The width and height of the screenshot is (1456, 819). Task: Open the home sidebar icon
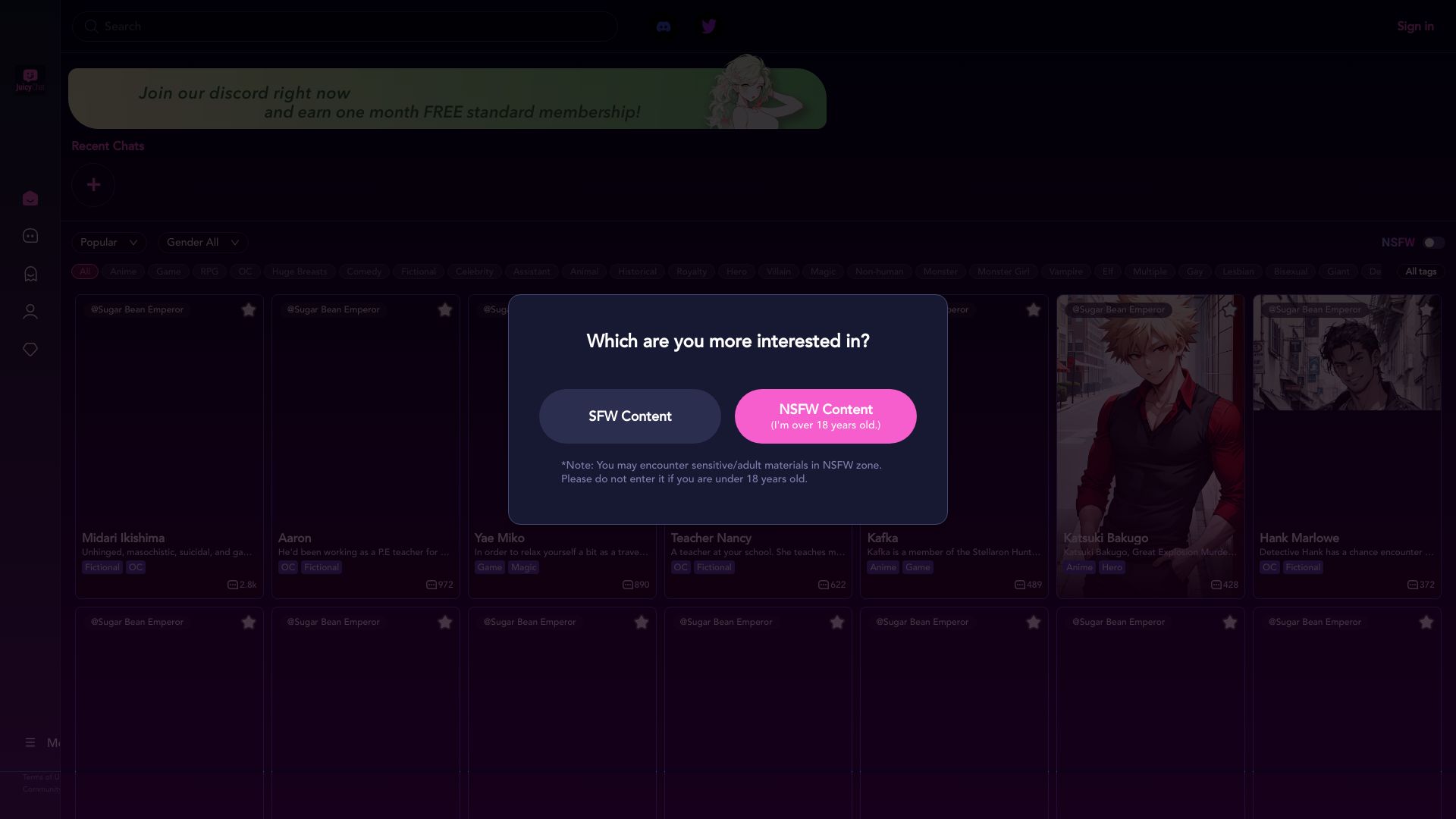tap(30, 199)
